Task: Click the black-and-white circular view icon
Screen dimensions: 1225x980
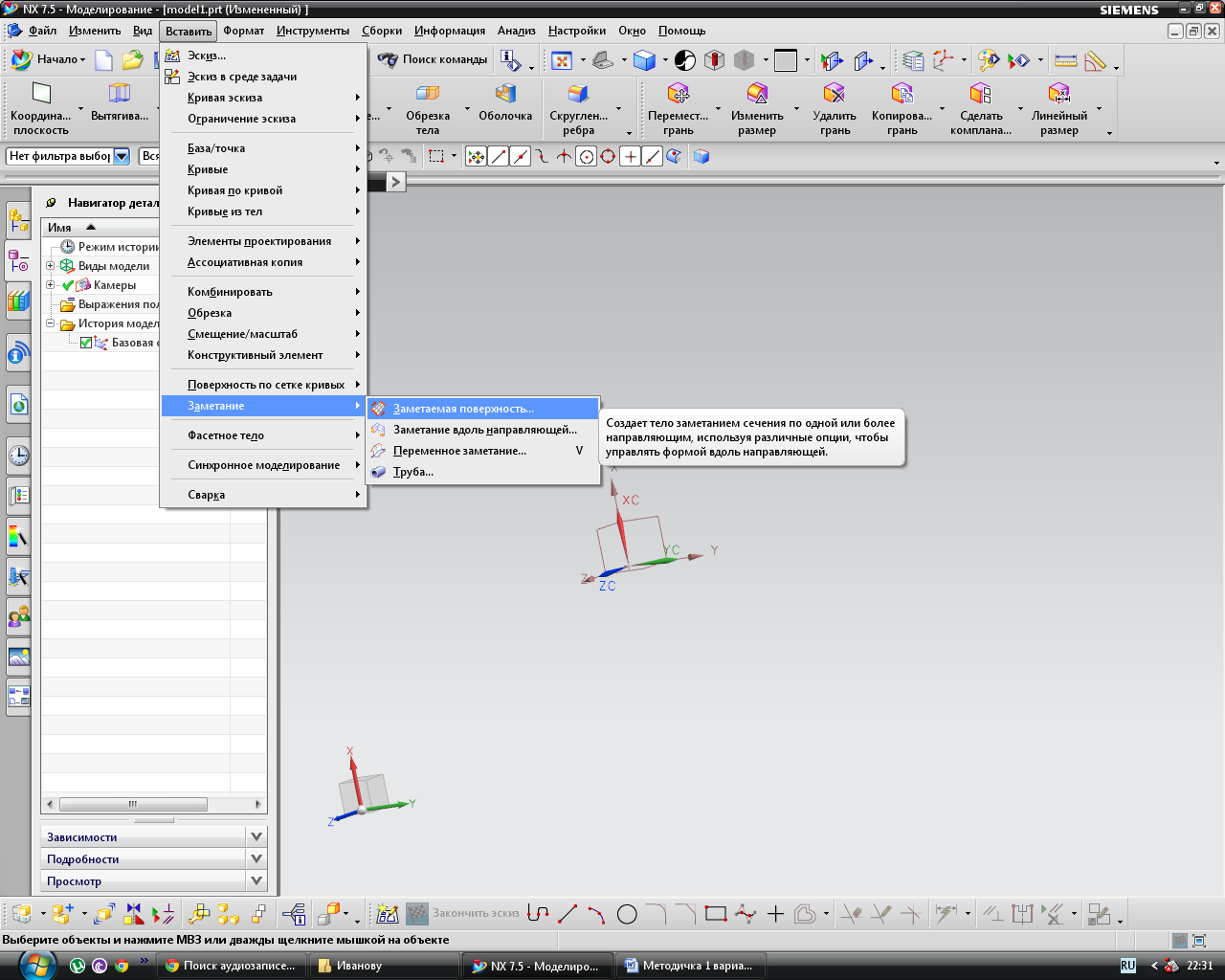Action: click(685, 60)
